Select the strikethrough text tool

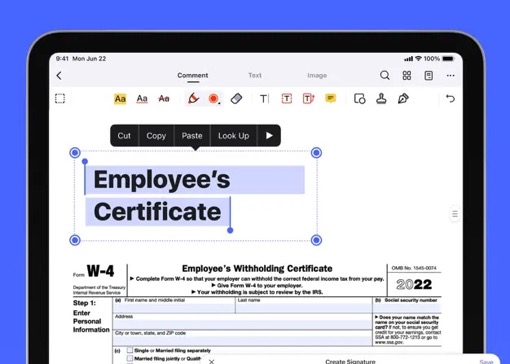point(164,99)
